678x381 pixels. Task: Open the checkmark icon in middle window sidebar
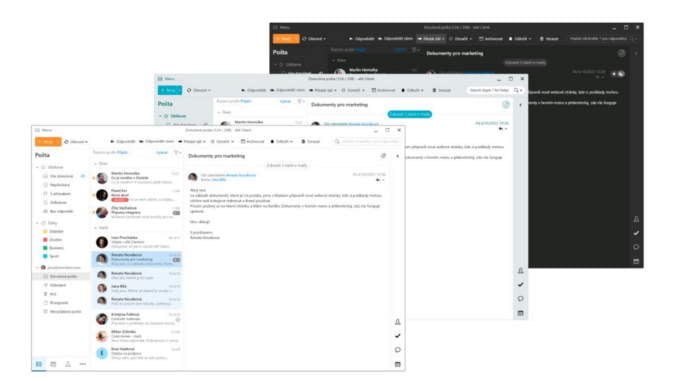point(521,285)
